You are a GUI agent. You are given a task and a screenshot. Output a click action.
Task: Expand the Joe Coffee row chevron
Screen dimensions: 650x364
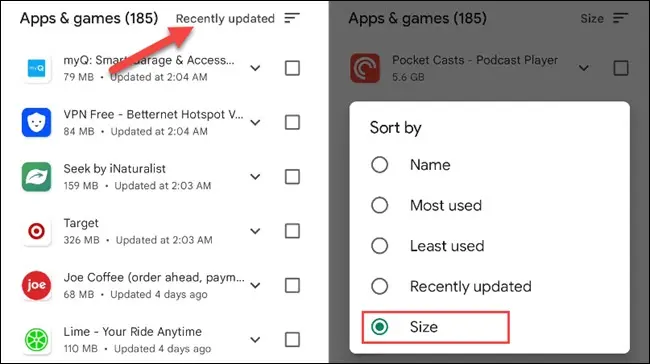point(255,285)
